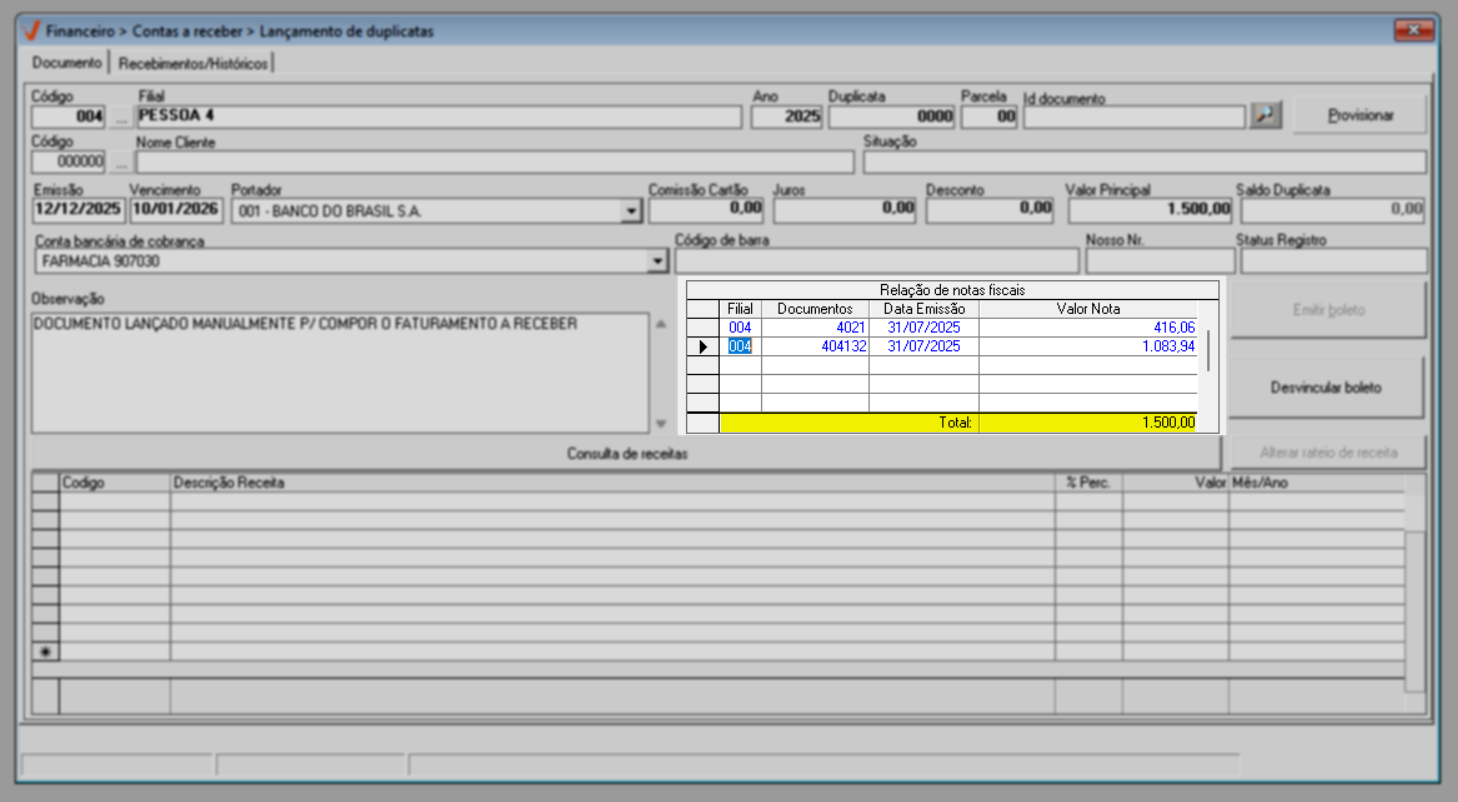Click Desvincular boleto button
1458x802 pixels.
click(1325, 387)
